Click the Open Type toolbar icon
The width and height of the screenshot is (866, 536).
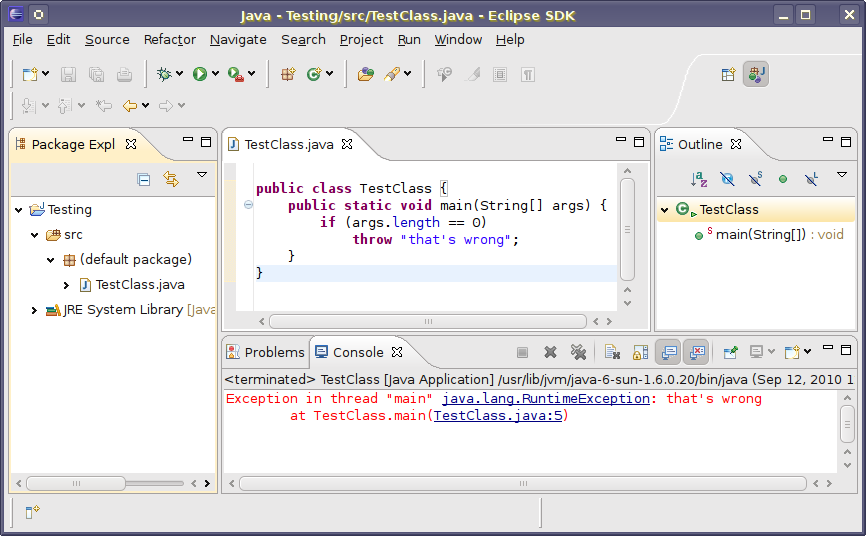[x=365, y=74]
